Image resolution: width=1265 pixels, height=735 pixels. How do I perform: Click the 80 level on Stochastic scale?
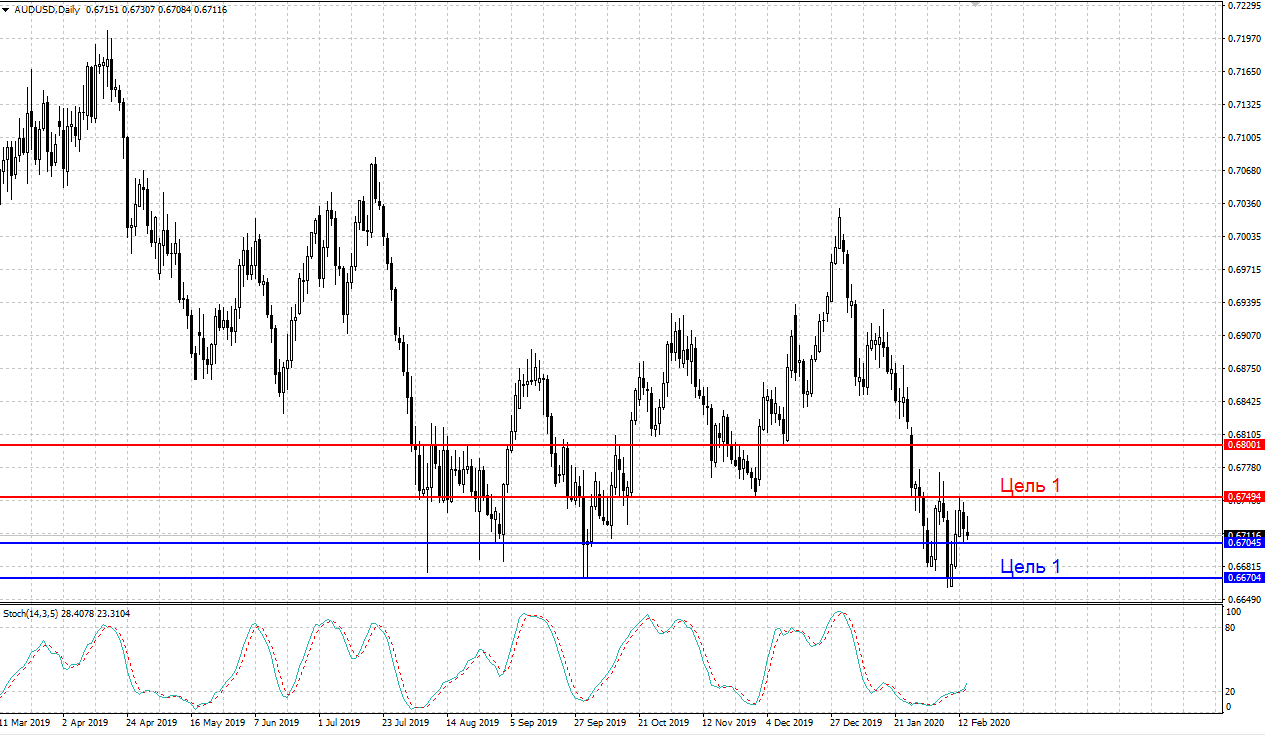(1231, 628)
